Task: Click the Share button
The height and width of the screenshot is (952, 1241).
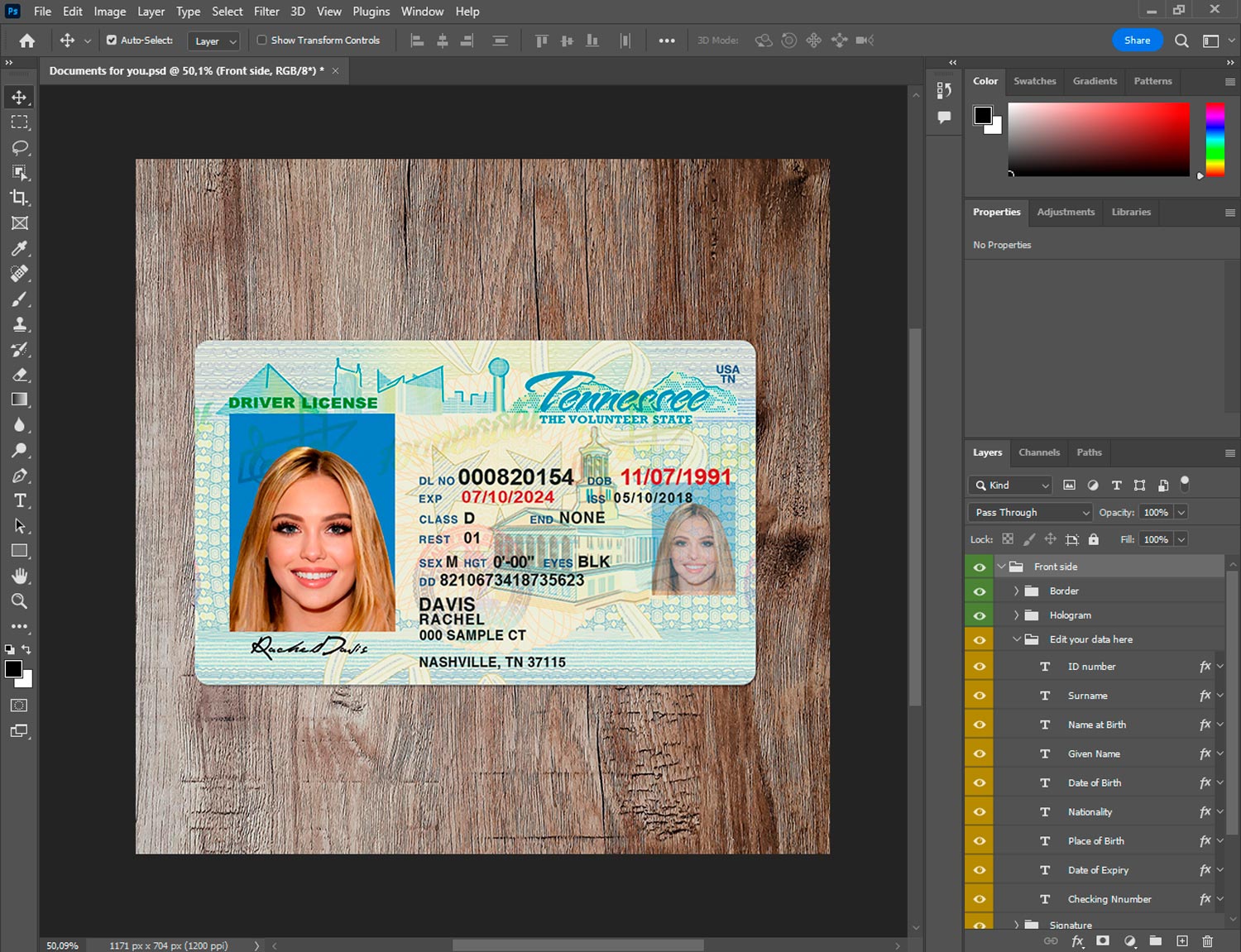Action: (x=1137, y=40)
